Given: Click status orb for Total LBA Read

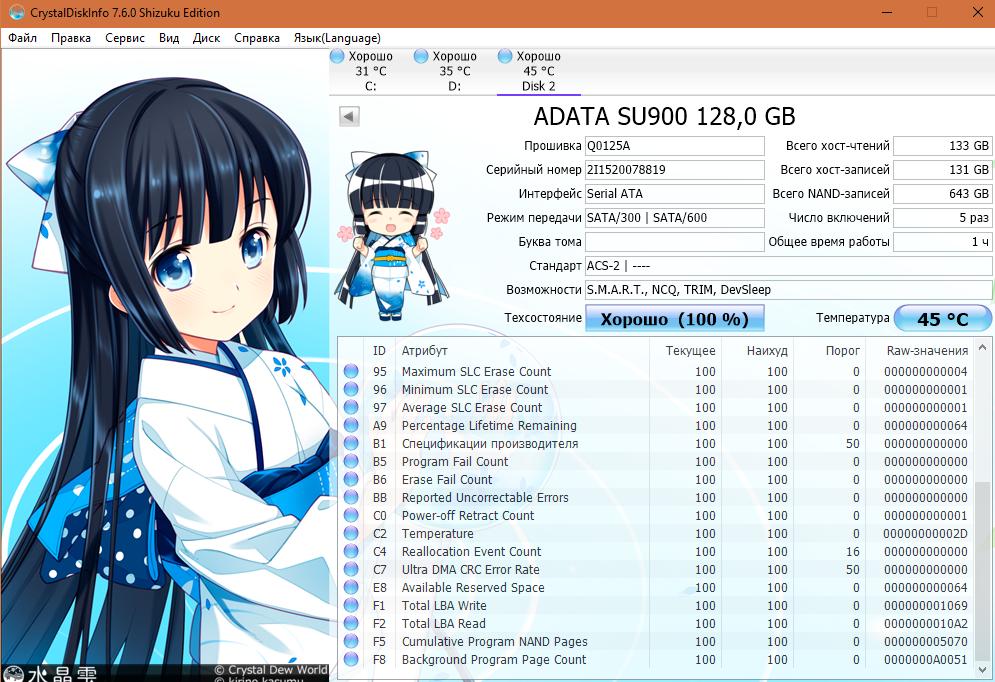Looking at the screenshot, I should (351, 624).
